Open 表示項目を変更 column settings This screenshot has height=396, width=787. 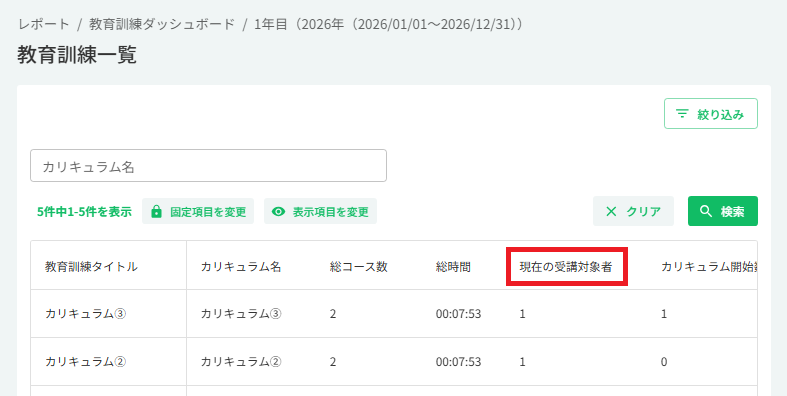320,211
